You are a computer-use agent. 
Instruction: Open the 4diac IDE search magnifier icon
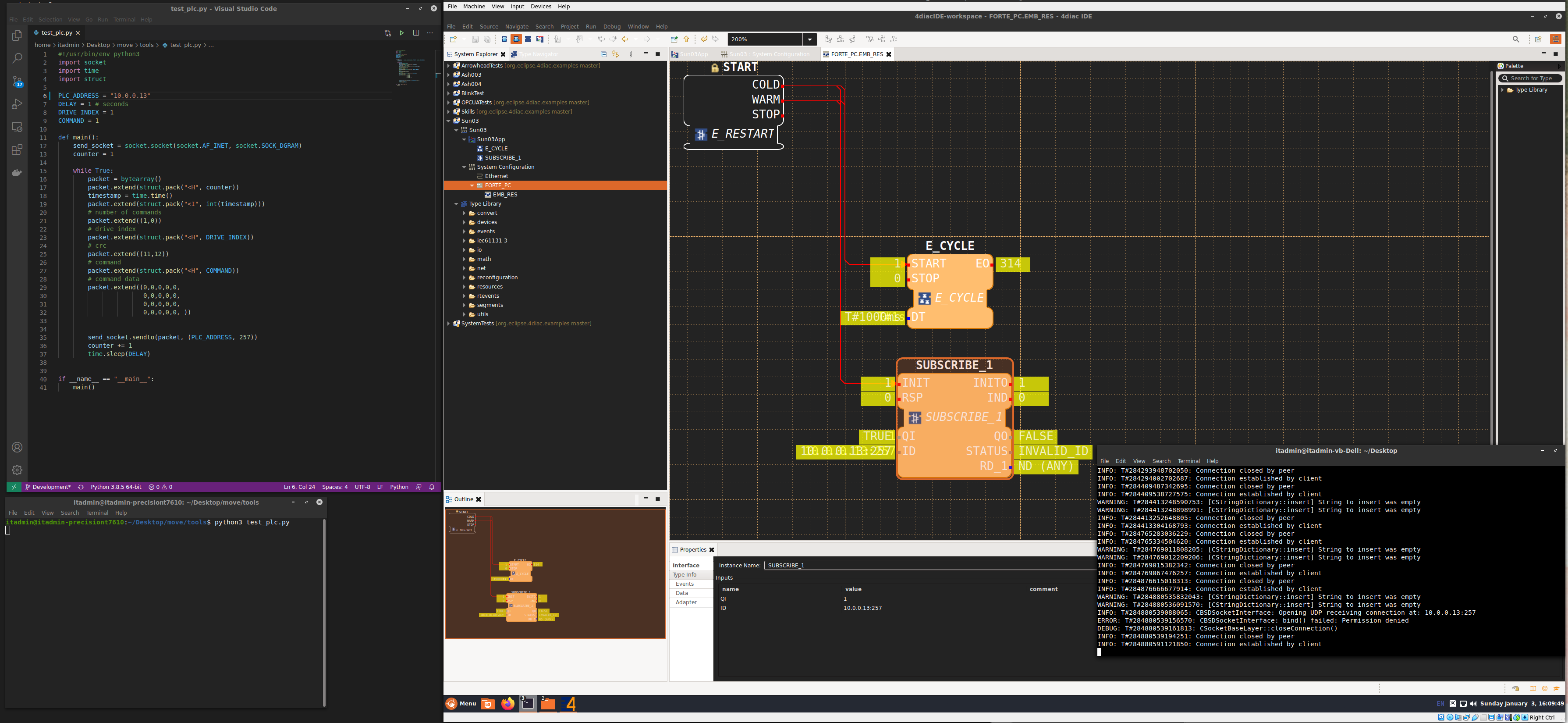point(1516,39)
